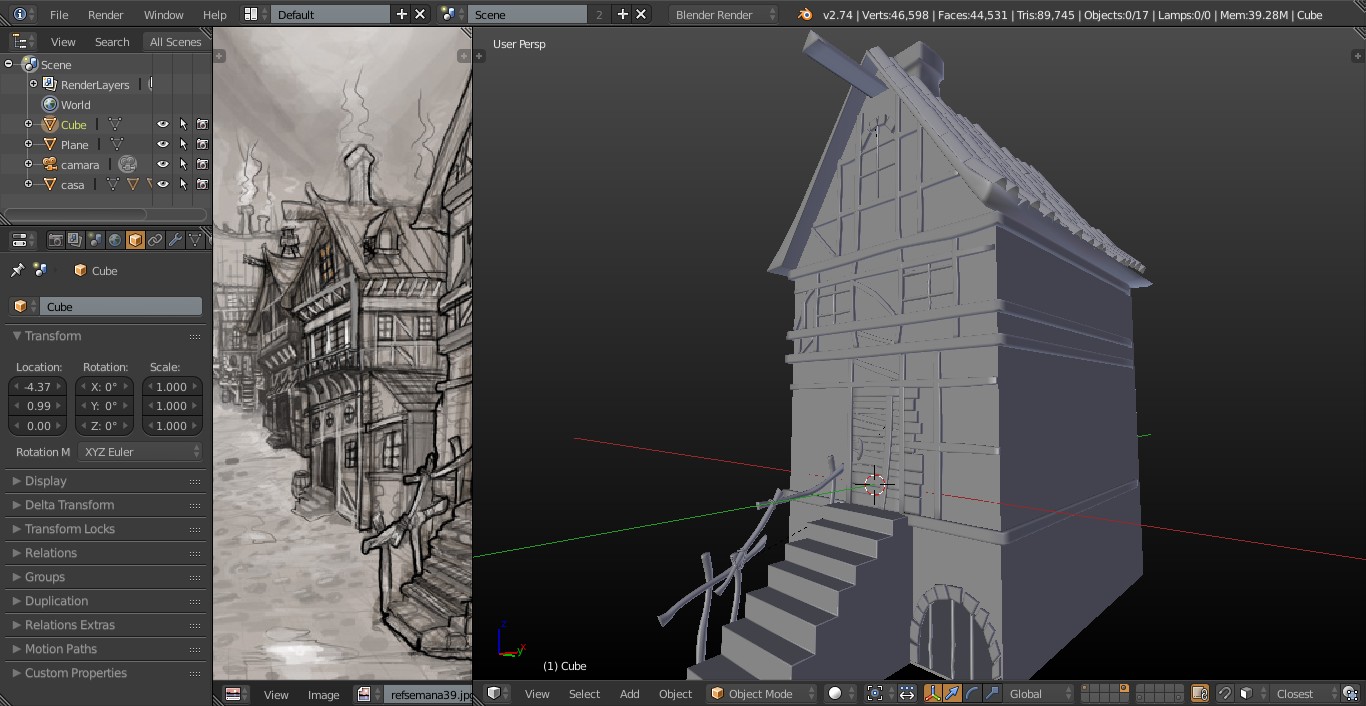This screenshot has width=1366, height=706.
Task: Toggle the 3D manipulator widget
Action: coord(932,693)
